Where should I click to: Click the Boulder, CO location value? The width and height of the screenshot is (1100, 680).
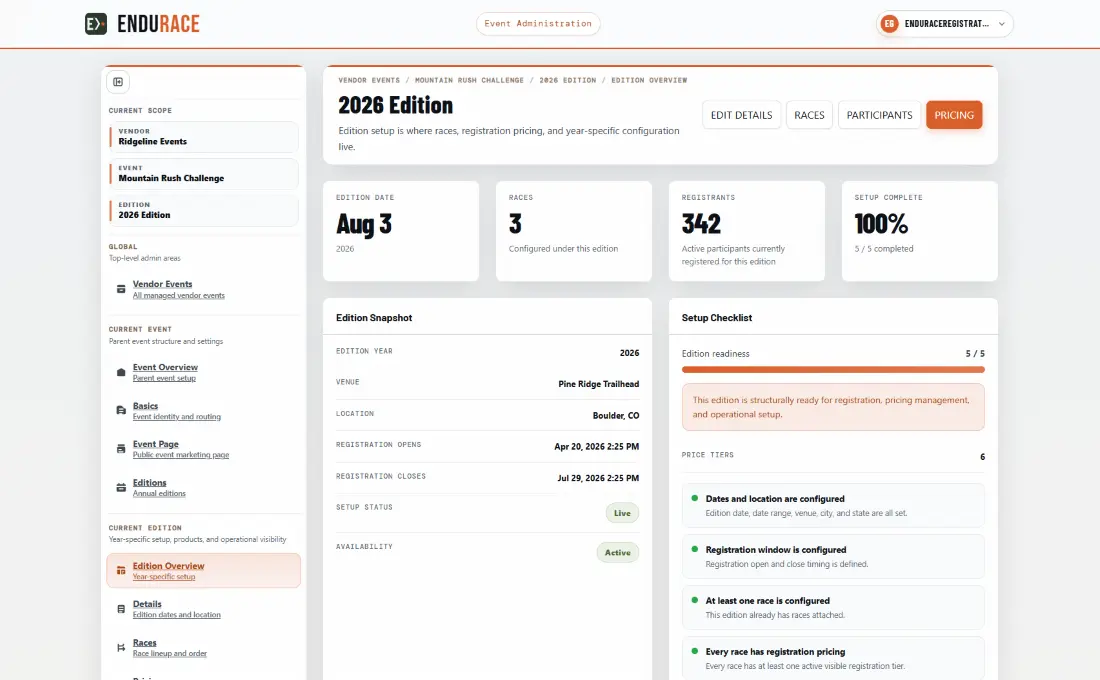[x=616, y=415]
